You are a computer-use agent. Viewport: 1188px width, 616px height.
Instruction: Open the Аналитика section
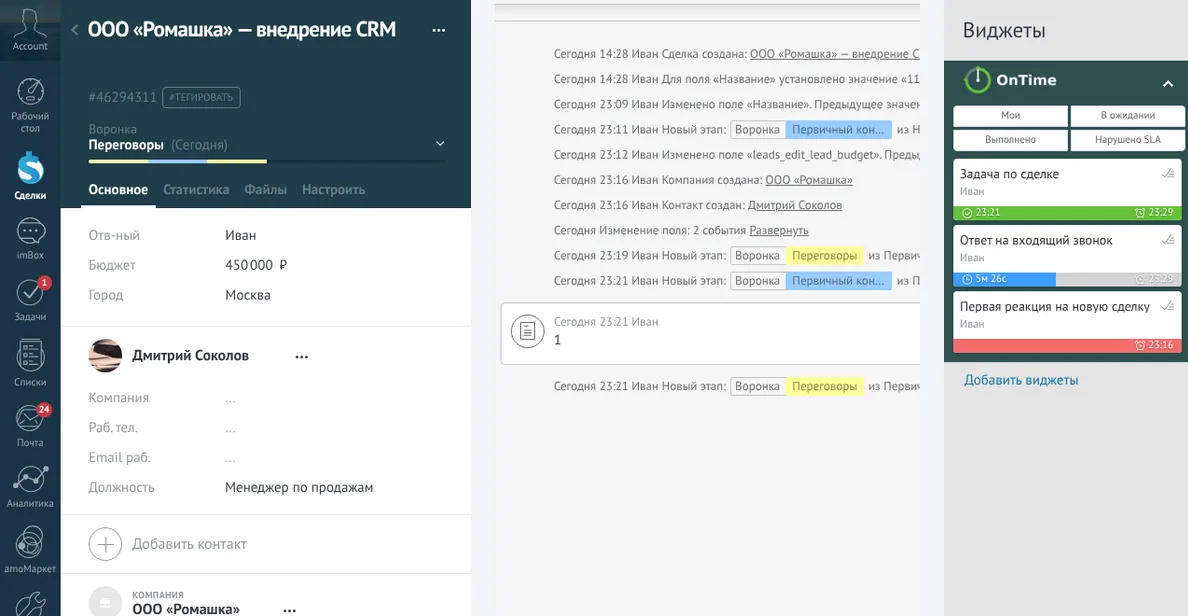point(30,486)
